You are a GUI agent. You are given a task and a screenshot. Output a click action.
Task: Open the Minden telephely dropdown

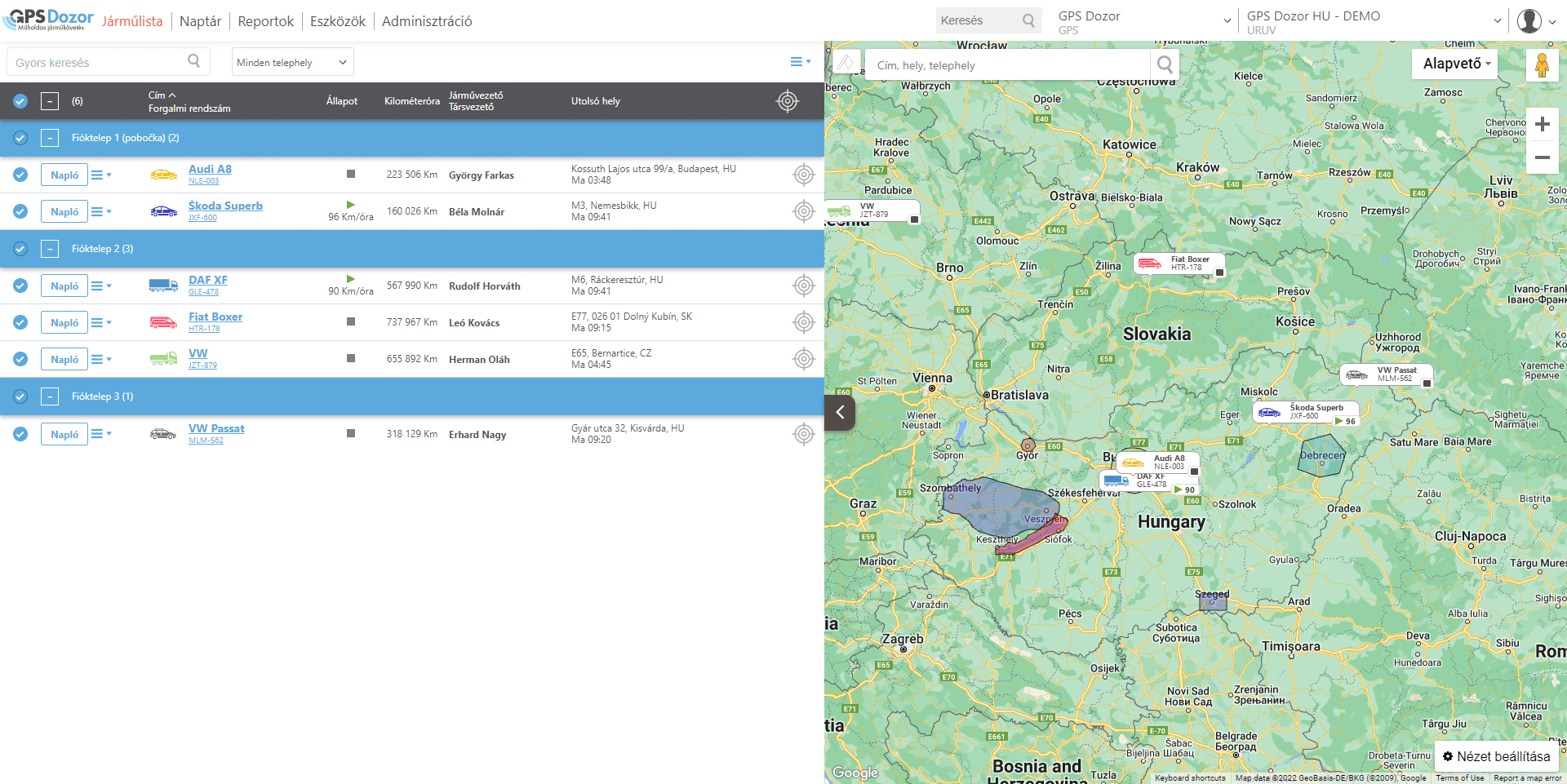point(292,62)
